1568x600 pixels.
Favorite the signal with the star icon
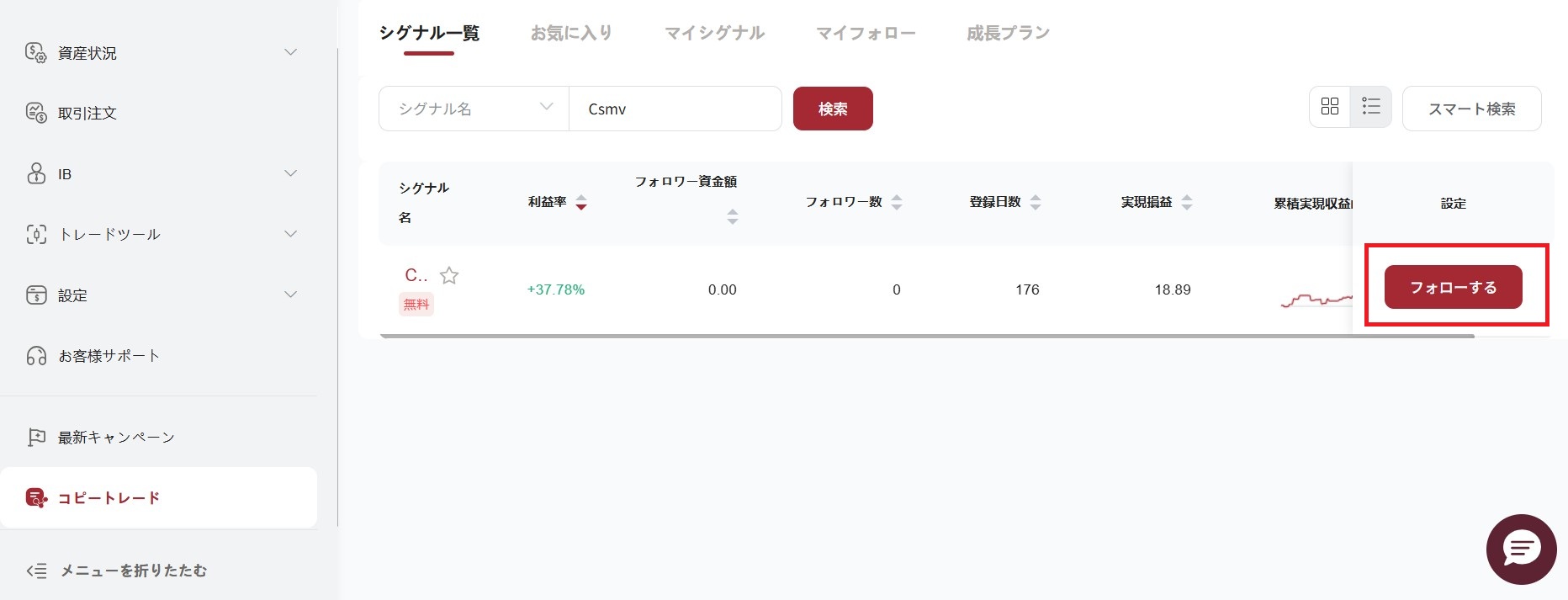(x=449, y=275)
